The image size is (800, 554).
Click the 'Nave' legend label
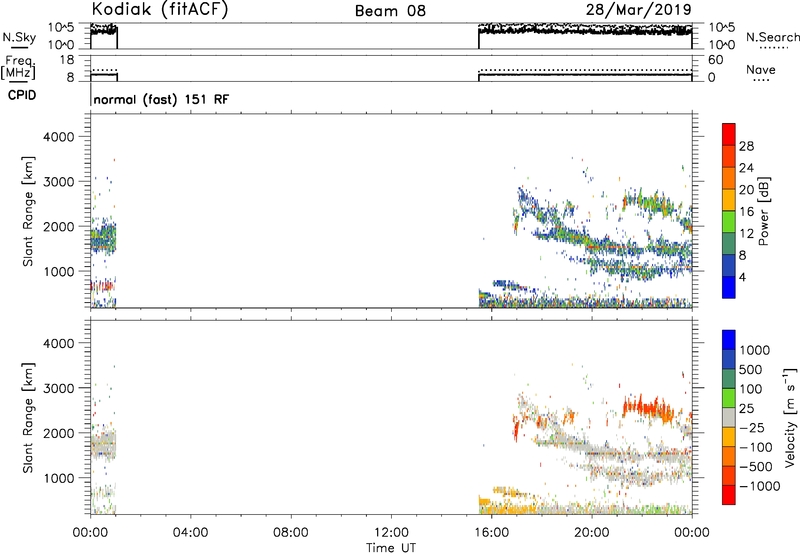[x=761, y=70]
